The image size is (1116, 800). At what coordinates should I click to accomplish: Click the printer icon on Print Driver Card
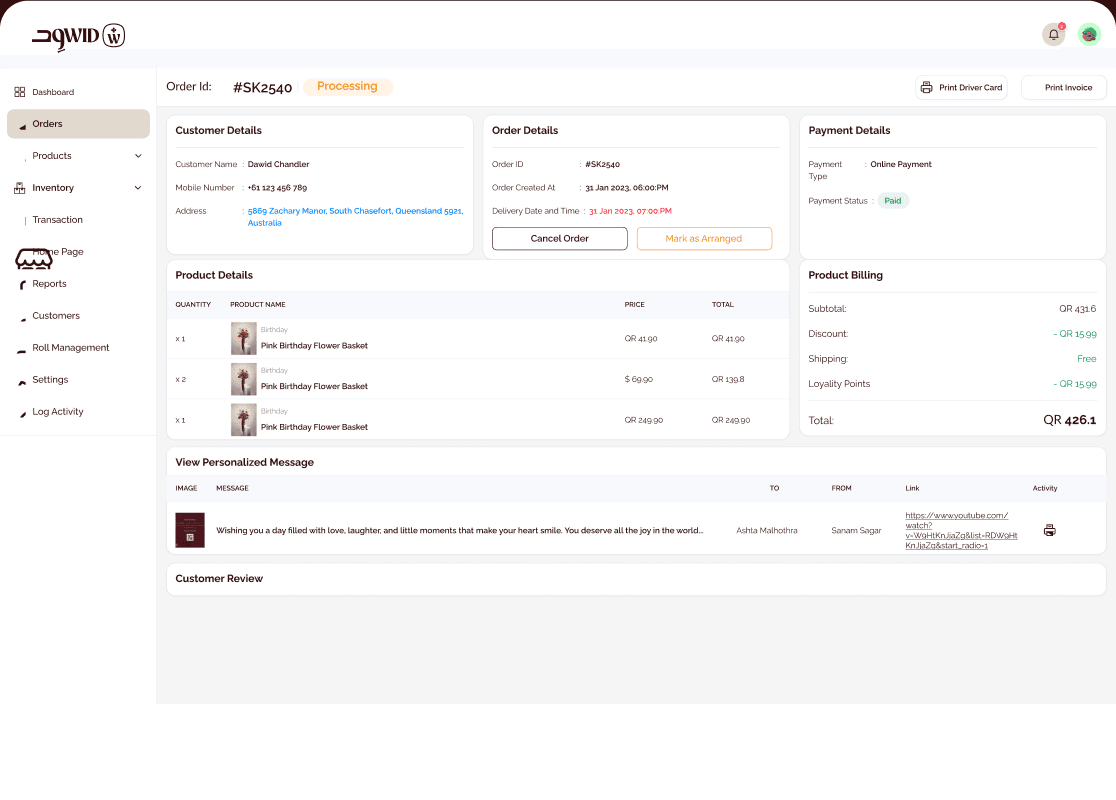click(x=926, y=88)
